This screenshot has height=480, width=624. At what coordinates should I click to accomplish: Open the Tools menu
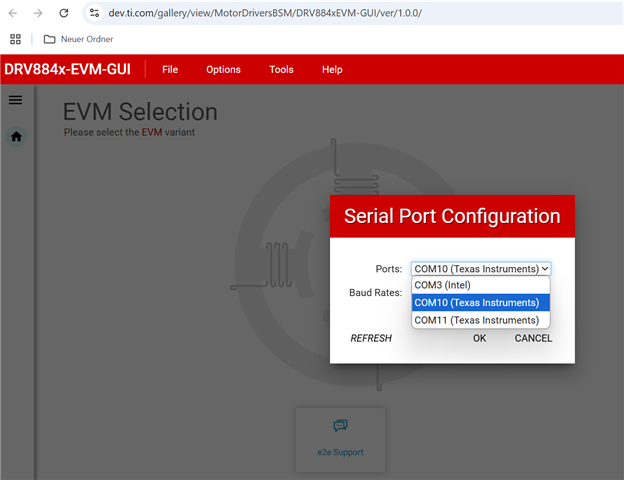tap(281, 70)
